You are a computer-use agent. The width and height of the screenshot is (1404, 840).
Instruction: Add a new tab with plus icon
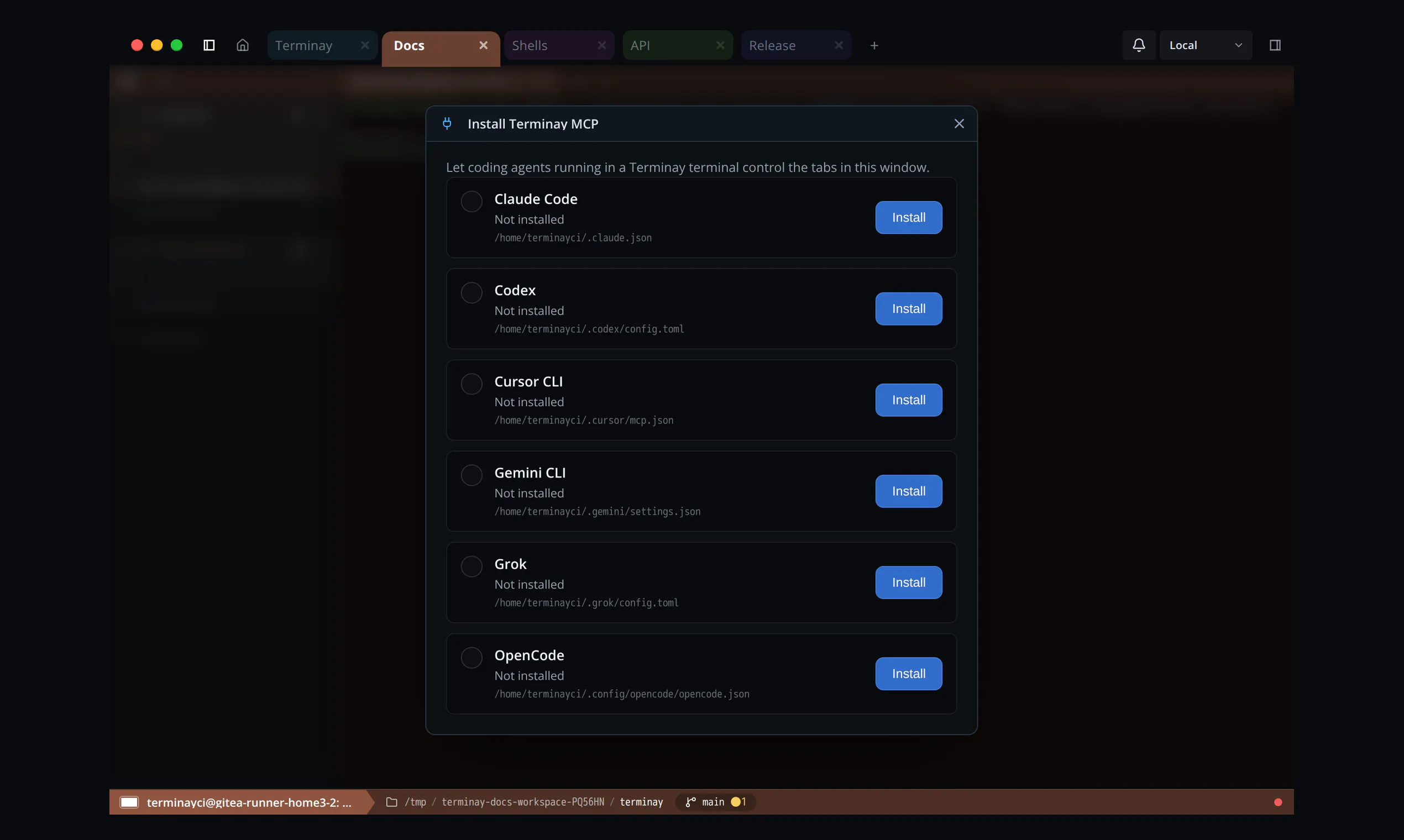(874, 45)
